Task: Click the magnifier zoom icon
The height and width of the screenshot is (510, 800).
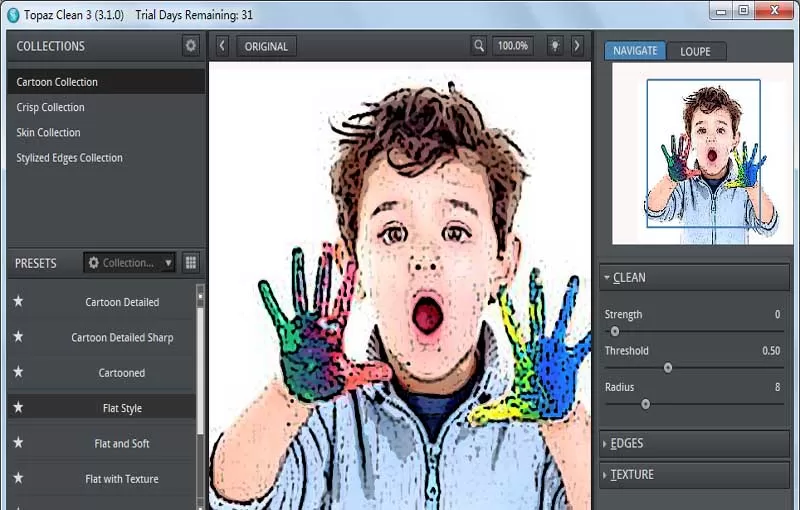Action: coord(479,46)
